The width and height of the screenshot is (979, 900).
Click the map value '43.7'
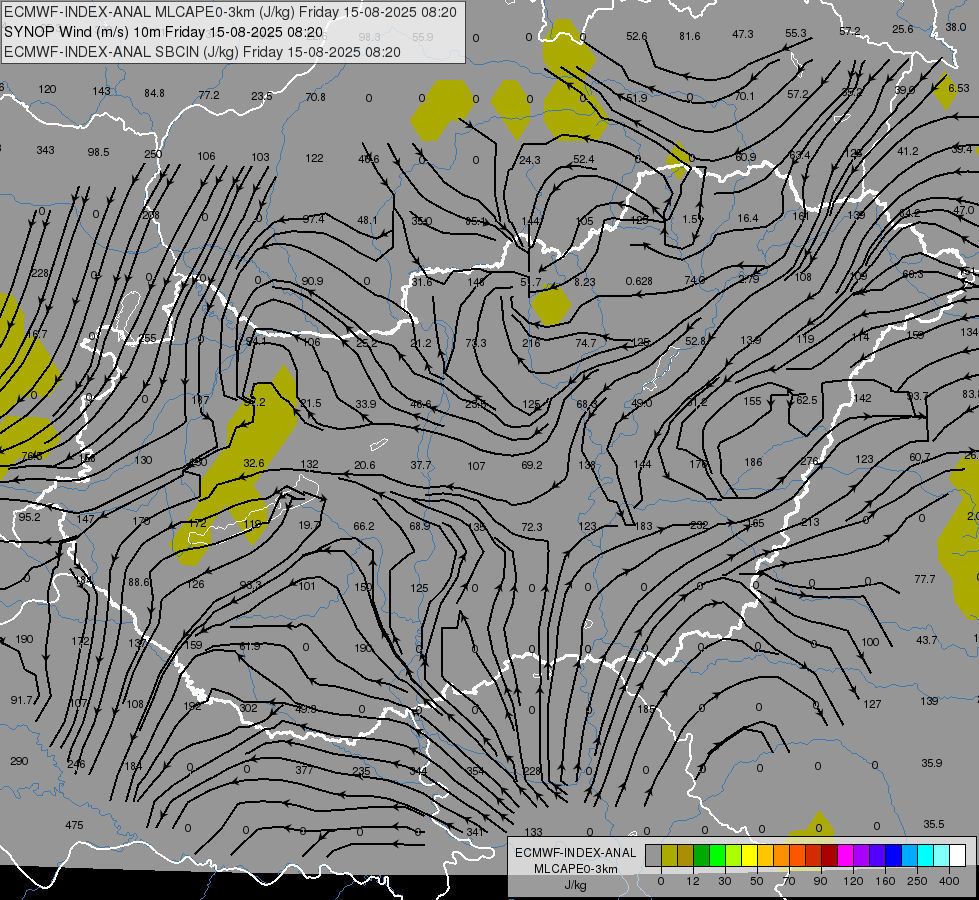(927, 640)
